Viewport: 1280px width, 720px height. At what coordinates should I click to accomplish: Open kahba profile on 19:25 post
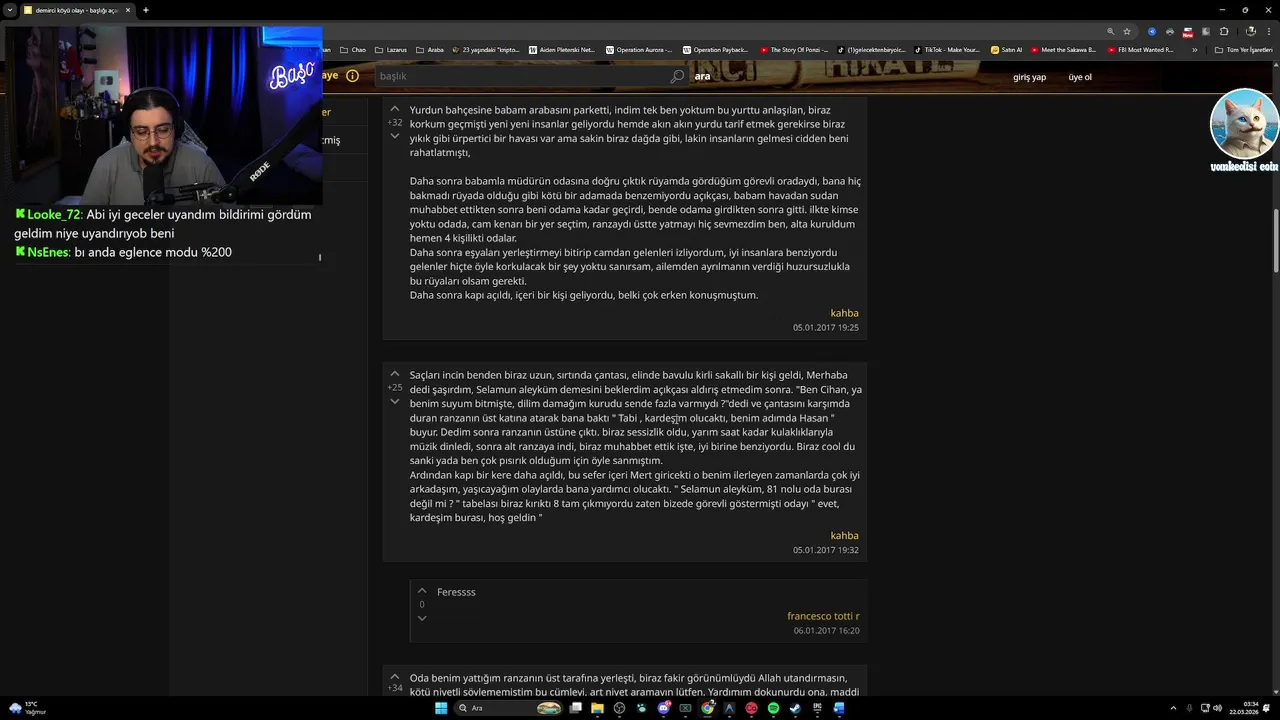click(844, 313)
